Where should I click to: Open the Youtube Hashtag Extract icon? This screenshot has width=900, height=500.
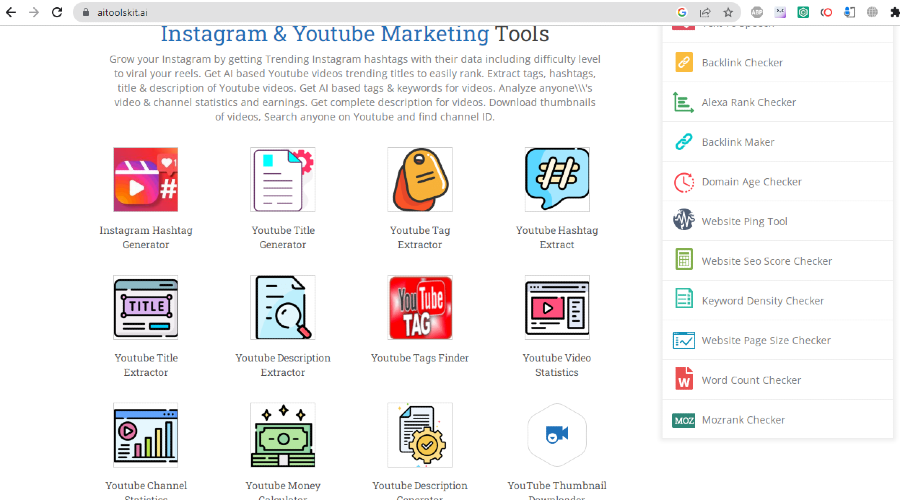tap(557, 180)
